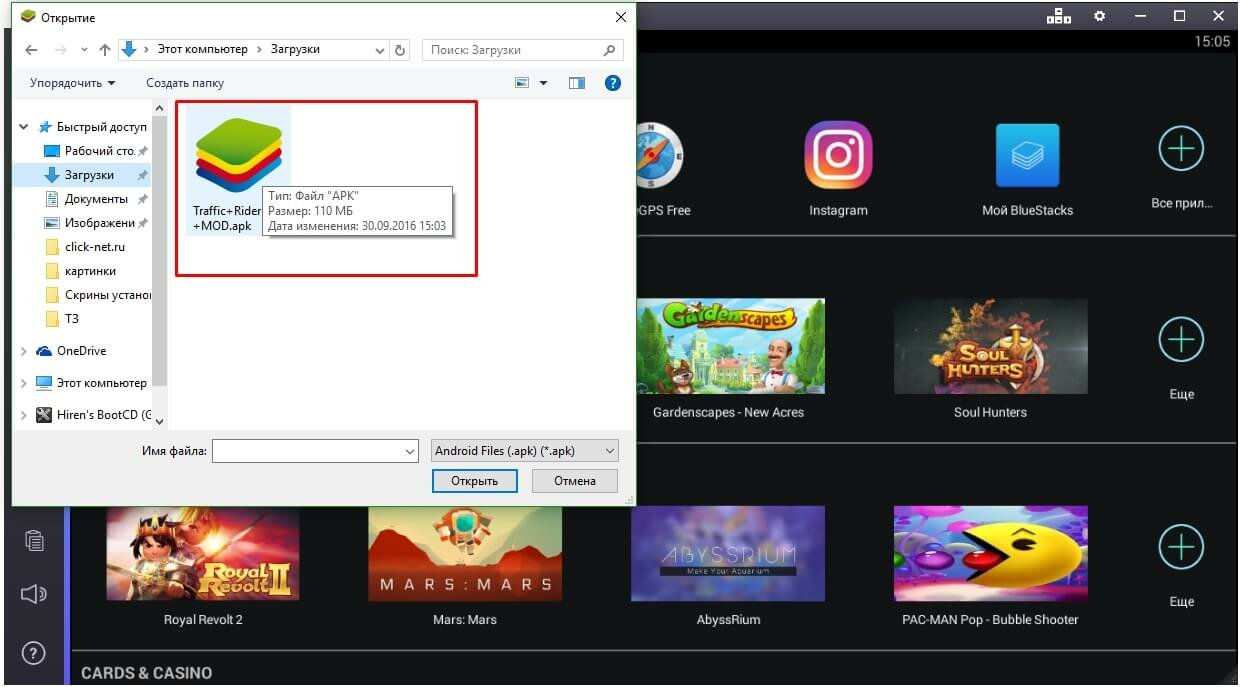Image resolution: width=1241 pixels, height=687 pixels.
Task: Open BlueStacks help question mark icon
Action: 33,653
